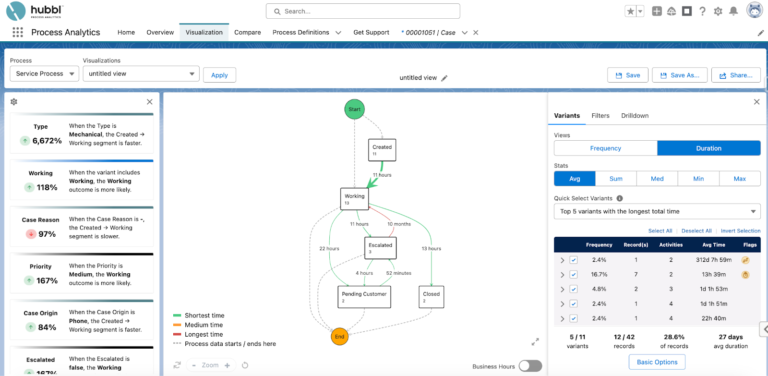Uncheck variant with 22h 40m time
This screenshot has width=768, height=376.
click(x=574, y=319)
